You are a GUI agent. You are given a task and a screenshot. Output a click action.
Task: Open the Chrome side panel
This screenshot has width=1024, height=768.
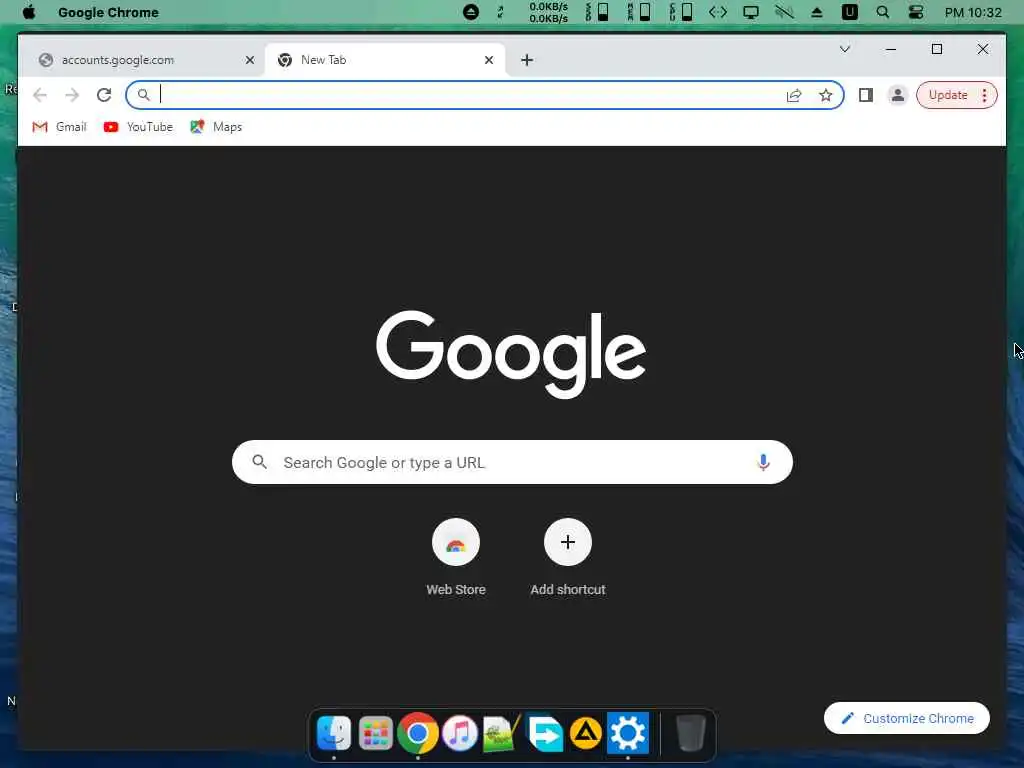[x=866, y=95]
